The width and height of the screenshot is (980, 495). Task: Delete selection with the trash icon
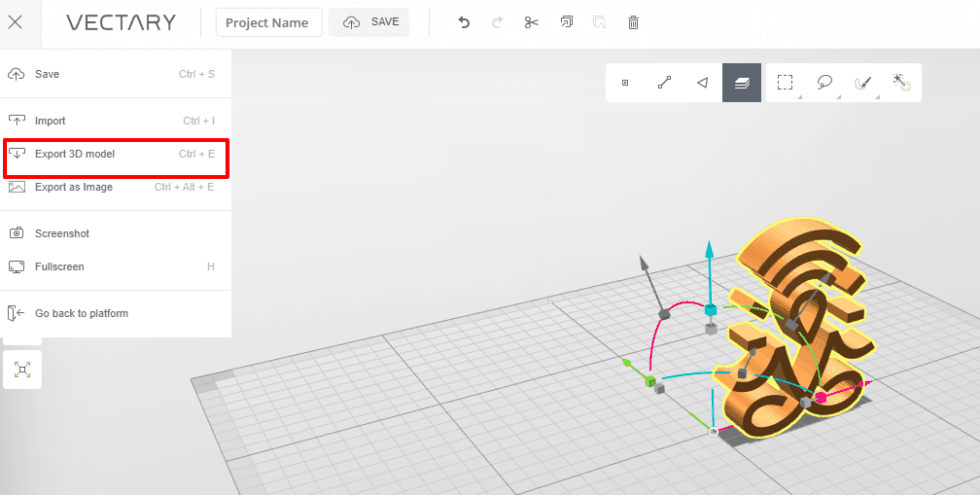633,22
